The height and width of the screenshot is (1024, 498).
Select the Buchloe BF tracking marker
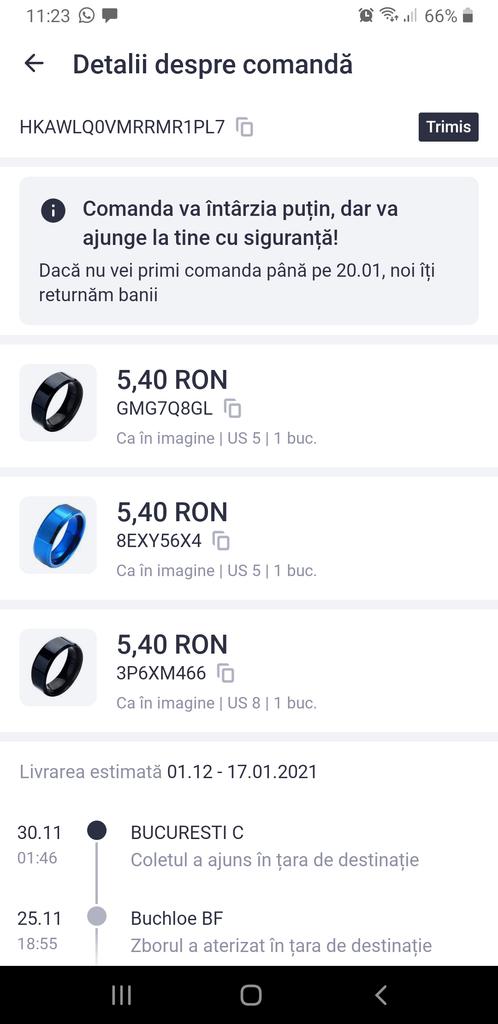97,916
